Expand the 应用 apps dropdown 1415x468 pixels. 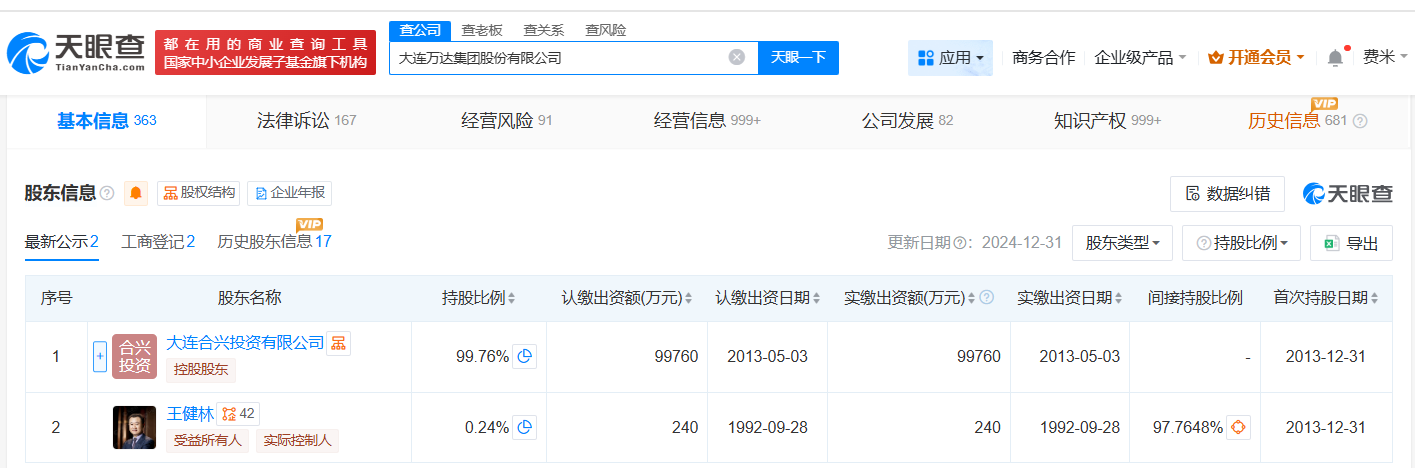click(x=950, y=58)
